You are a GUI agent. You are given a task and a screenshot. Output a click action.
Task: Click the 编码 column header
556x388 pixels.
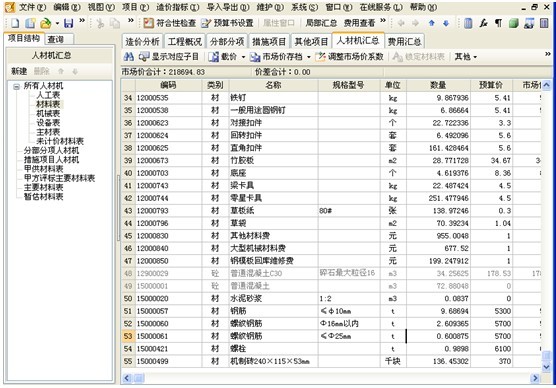pos(168,85)
